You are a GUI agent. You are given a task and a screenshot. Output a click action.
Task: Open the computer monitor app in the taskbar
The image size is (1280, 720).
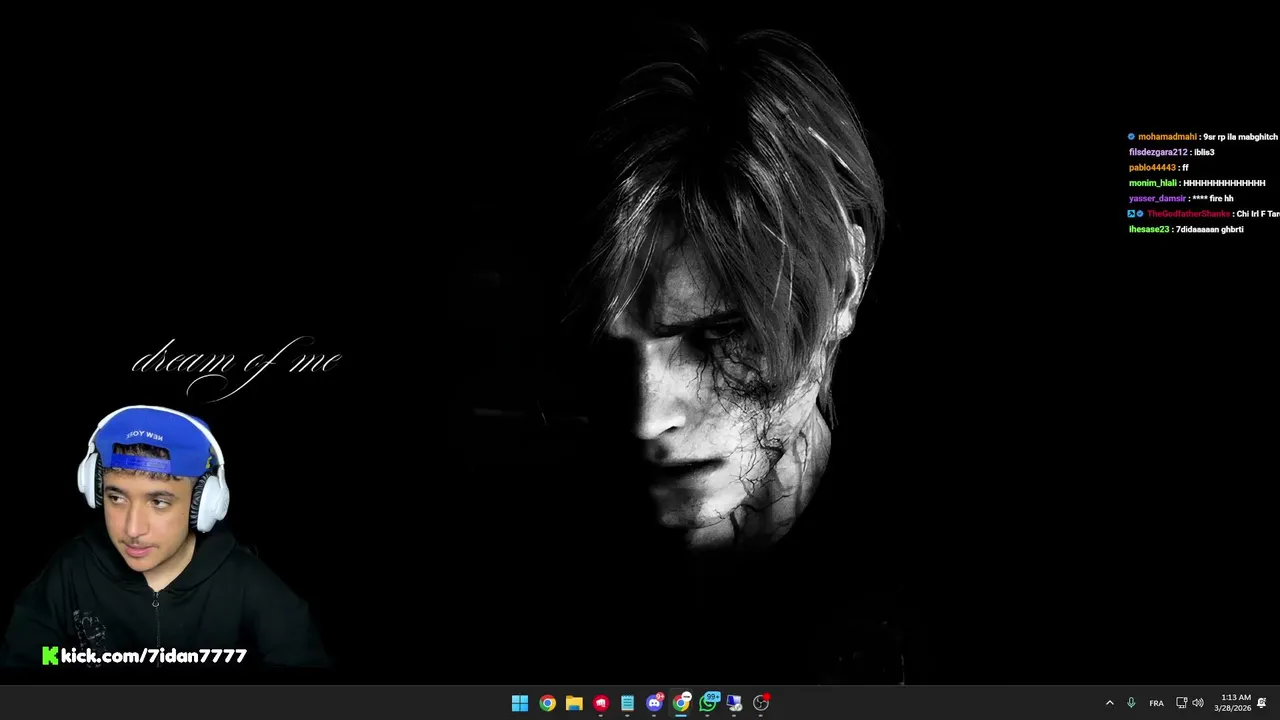(x=734, y=703)
